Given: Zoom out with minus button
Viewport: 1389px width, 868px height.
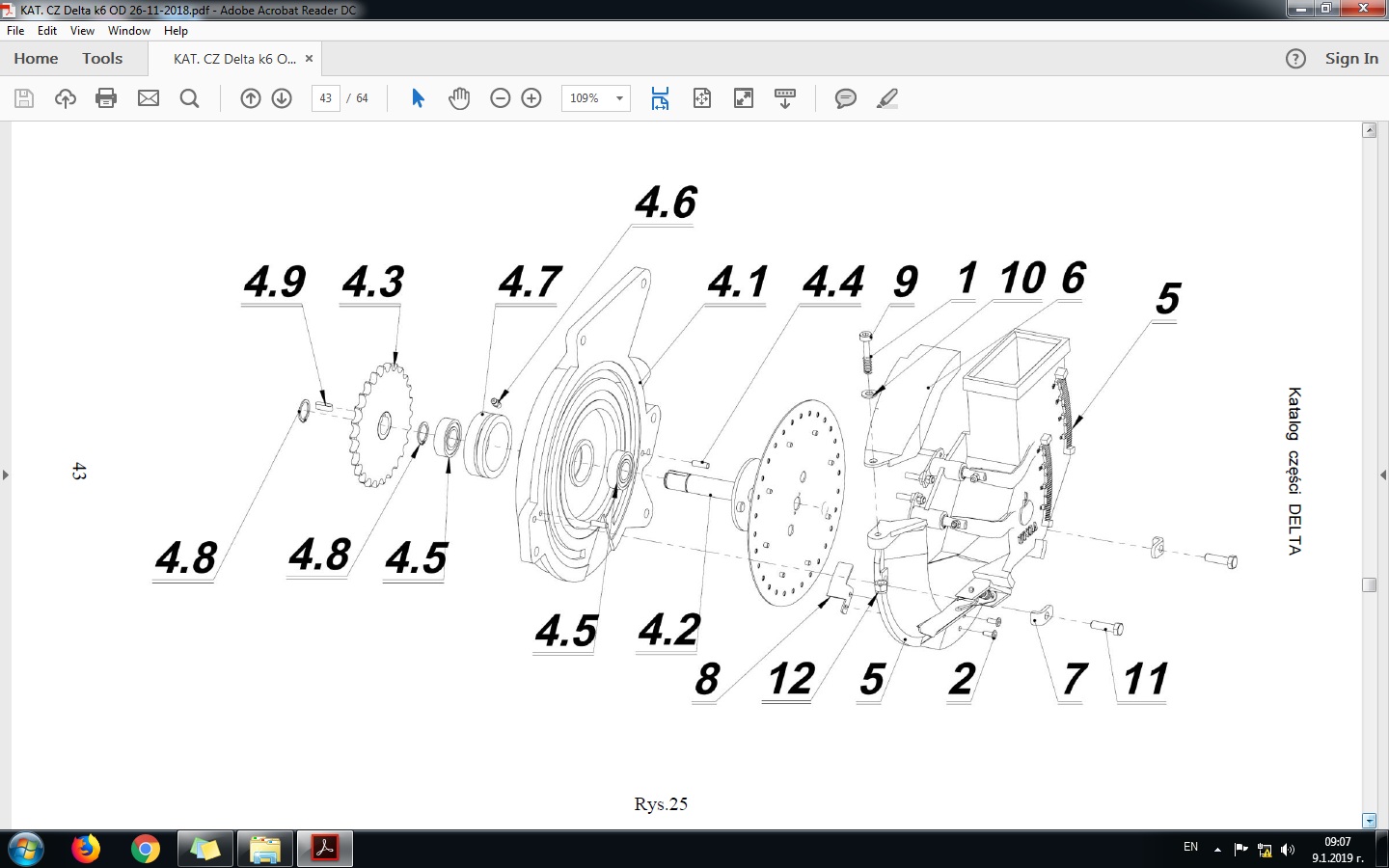Looking at the screenshot, I should [x=500, y=98].
